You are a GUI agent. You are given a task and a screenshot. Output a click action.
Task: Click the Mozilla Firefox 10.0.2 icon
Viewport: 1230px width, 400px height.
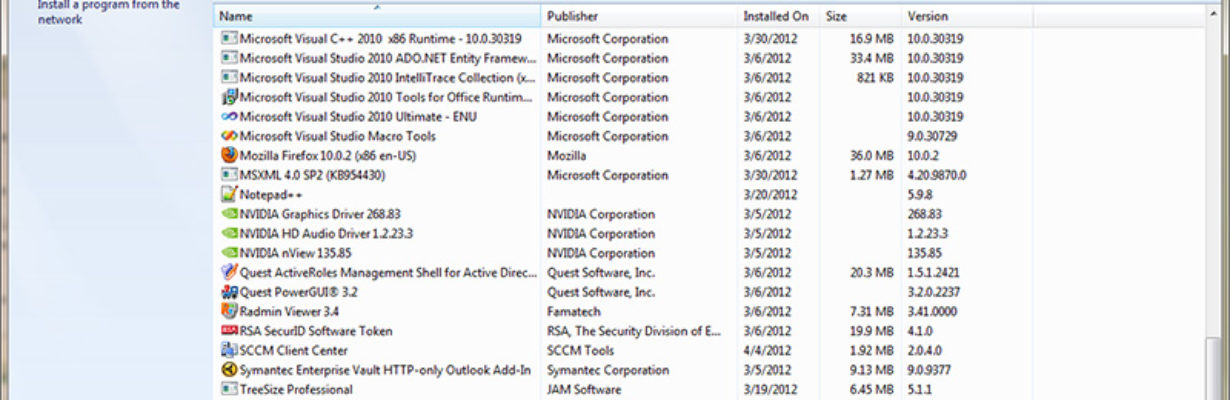pyautogui.click(x=229, y=156)
